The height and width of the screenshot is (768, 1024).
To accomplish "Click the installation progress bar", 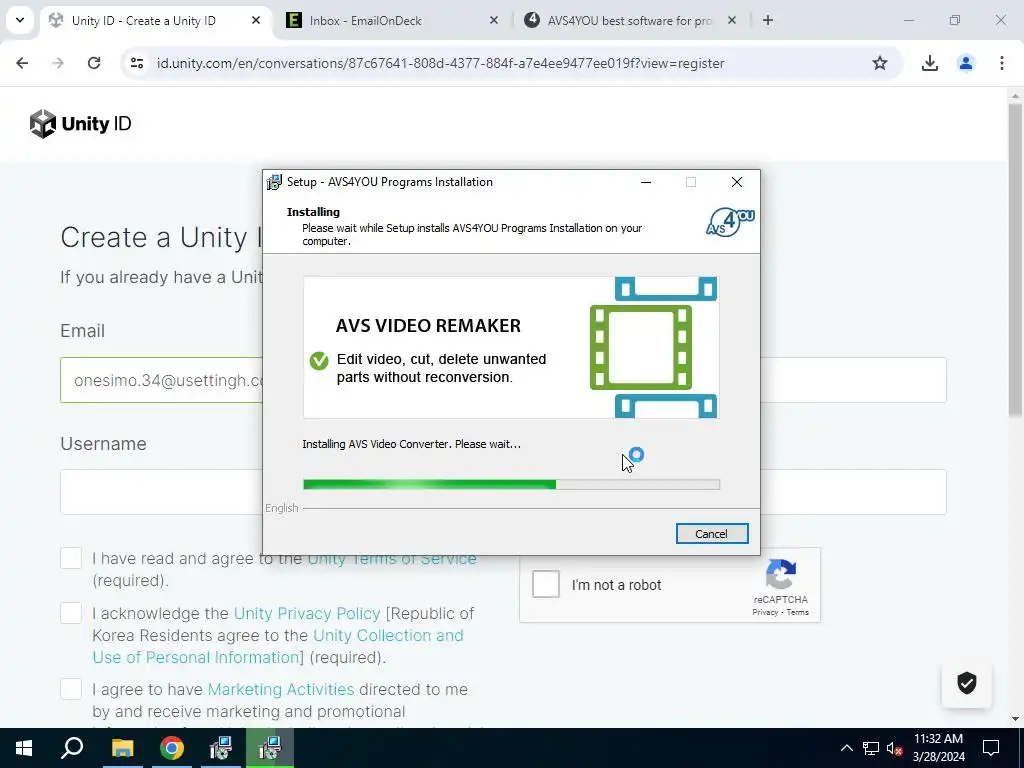I will tap(511, 485).
